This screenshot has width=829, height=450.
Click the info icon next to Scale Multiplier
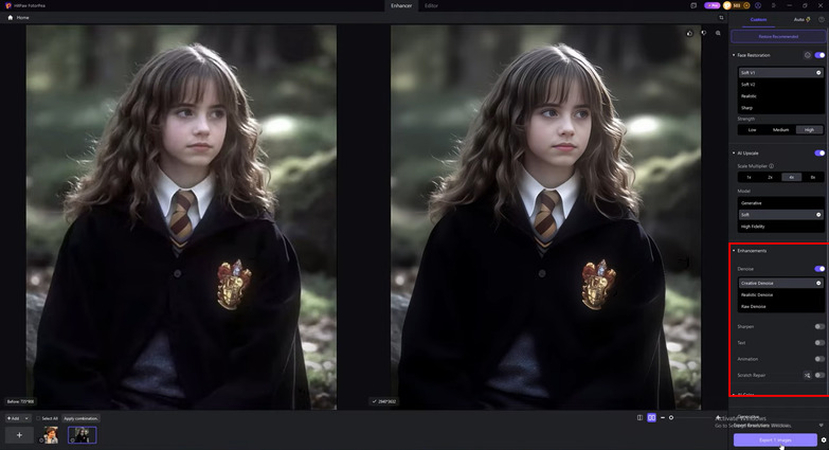click(771, 166)
